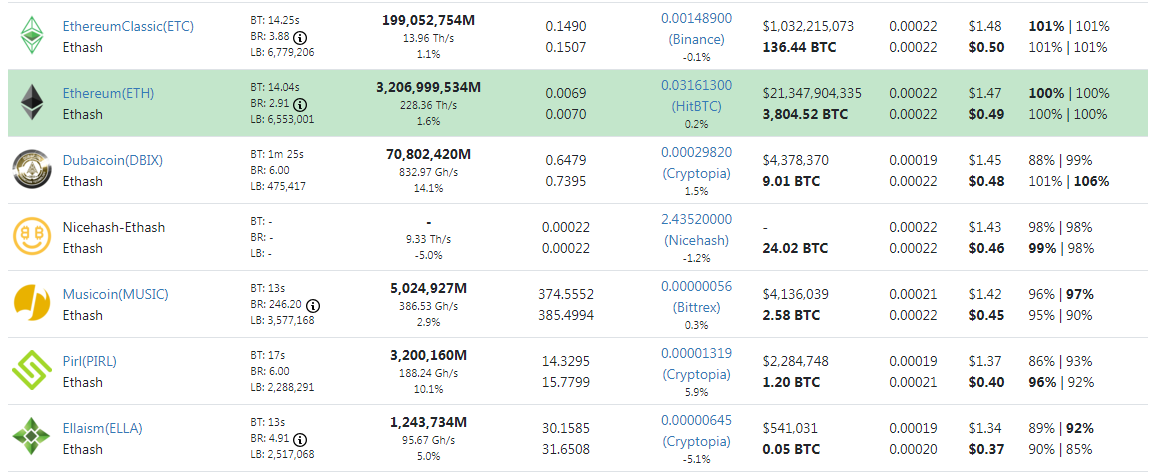Click block time BT: 1m 25s
The height and width of the screenshot is (474, 1159).
click(x=276, y=154)
